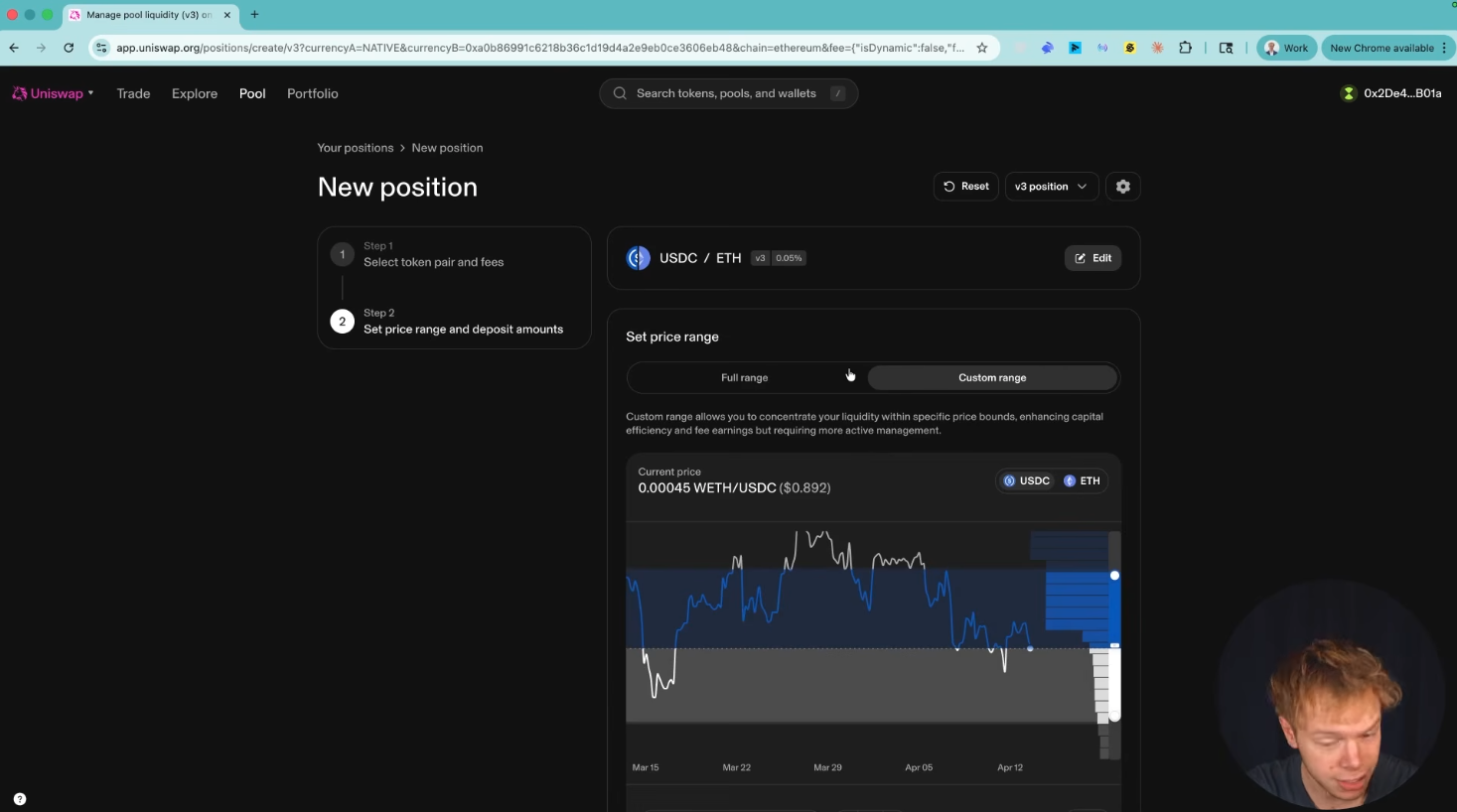1457x812 pixels.
Task: Open the browser extensions puzzle icon
Action: (x=1185, y=48)
